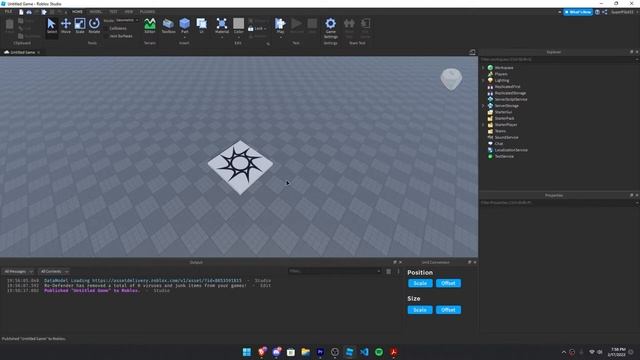Expand the Workspace node
The width and height of the screenshot is (640, 360).
coord(483,68)
